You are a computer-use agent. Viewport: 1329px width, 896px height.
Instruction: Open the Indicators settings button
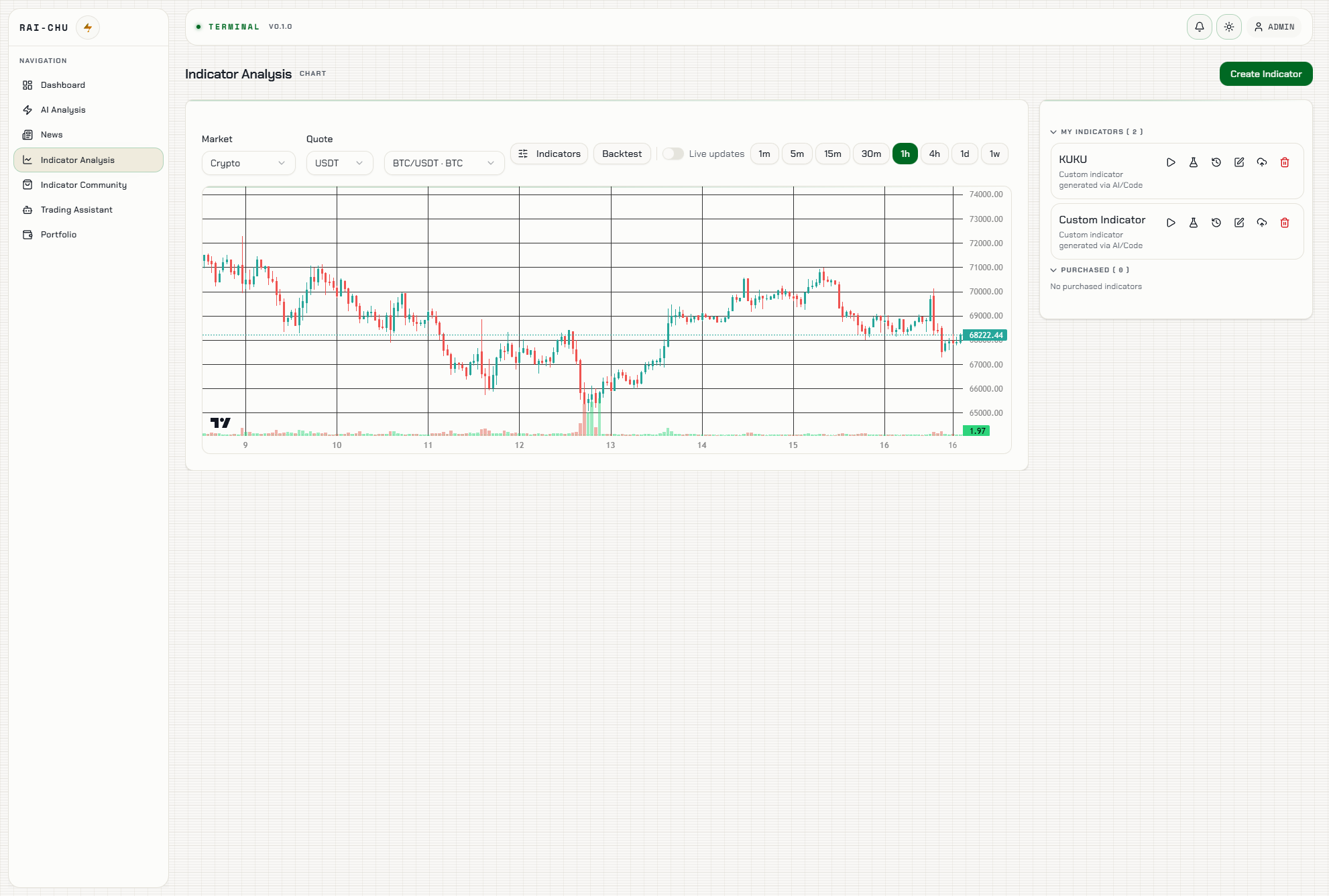(x=549, y=154)
